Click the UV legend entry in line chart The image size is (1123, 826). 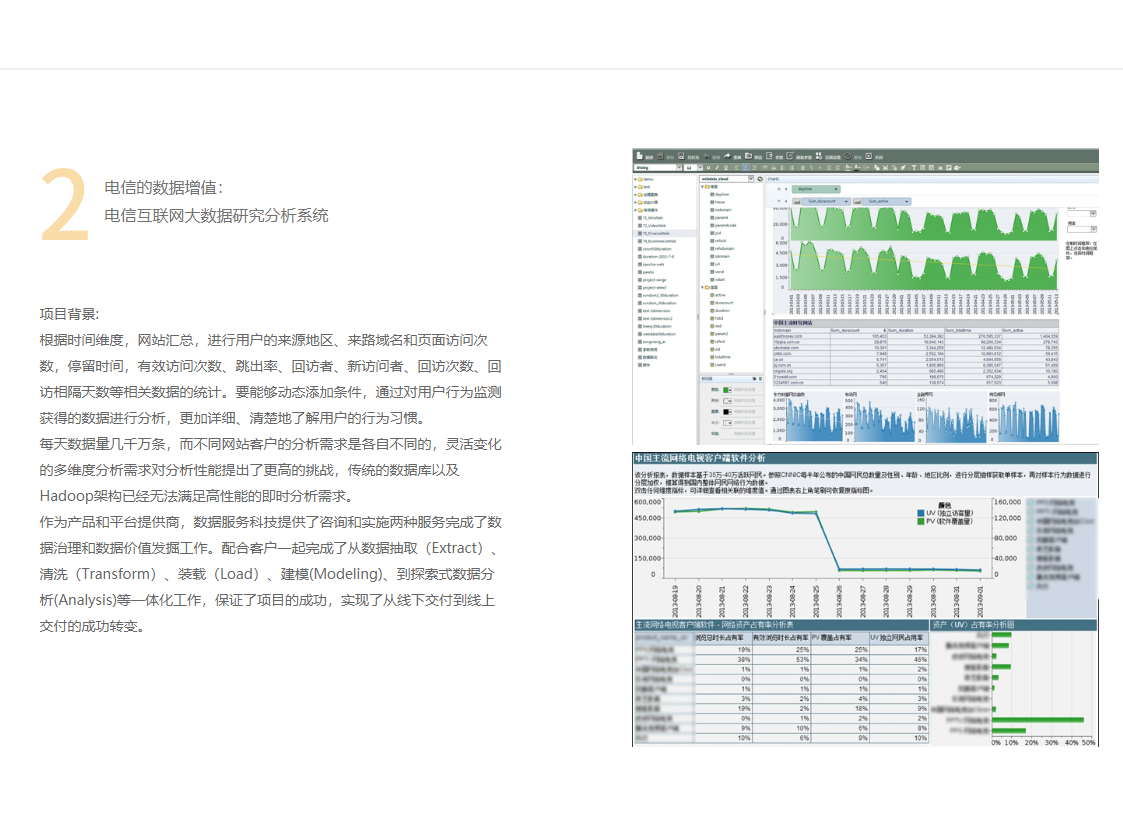coord(941,513)
